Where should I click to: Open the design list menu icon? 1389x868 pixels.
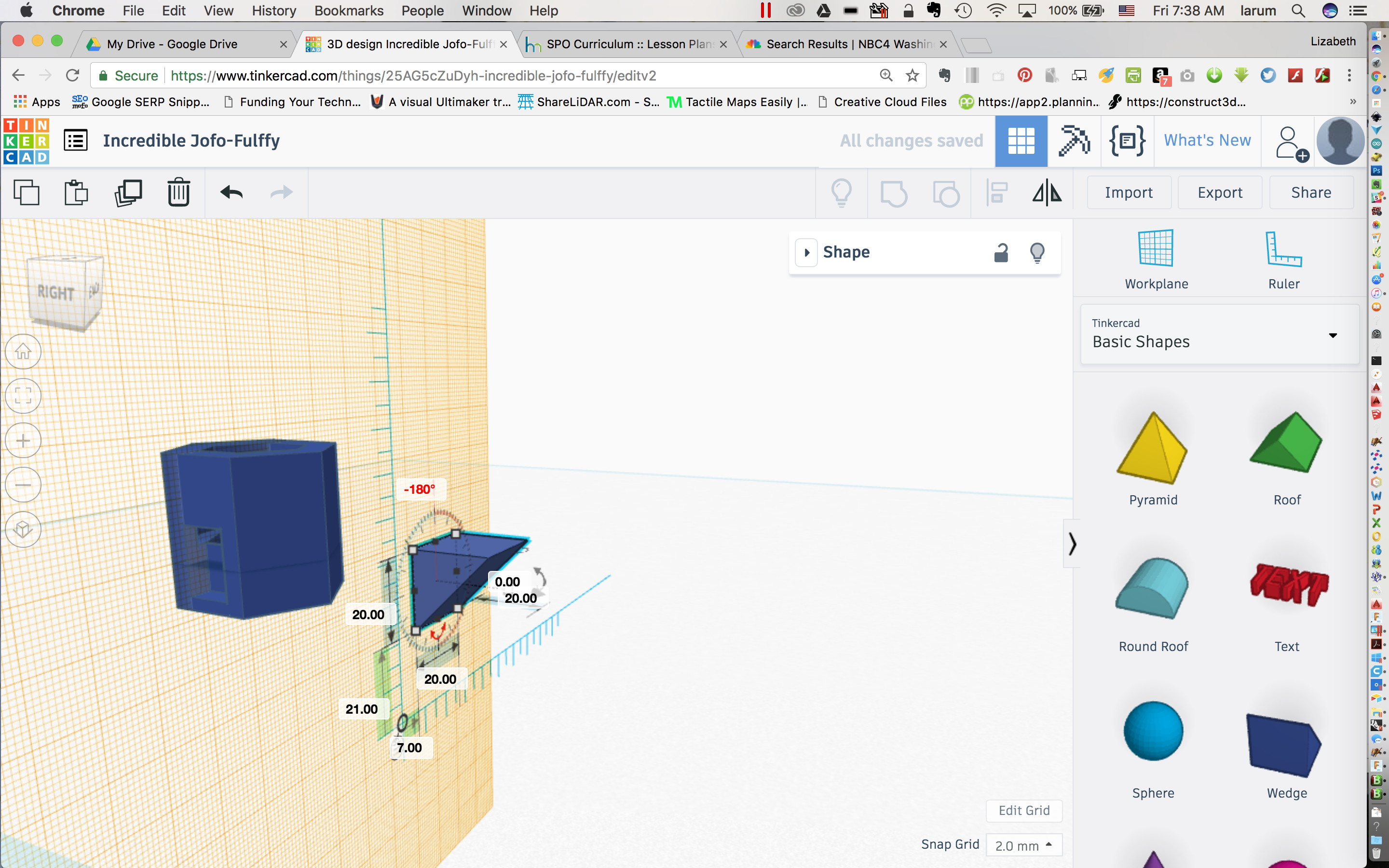click(x=75, y=141)
